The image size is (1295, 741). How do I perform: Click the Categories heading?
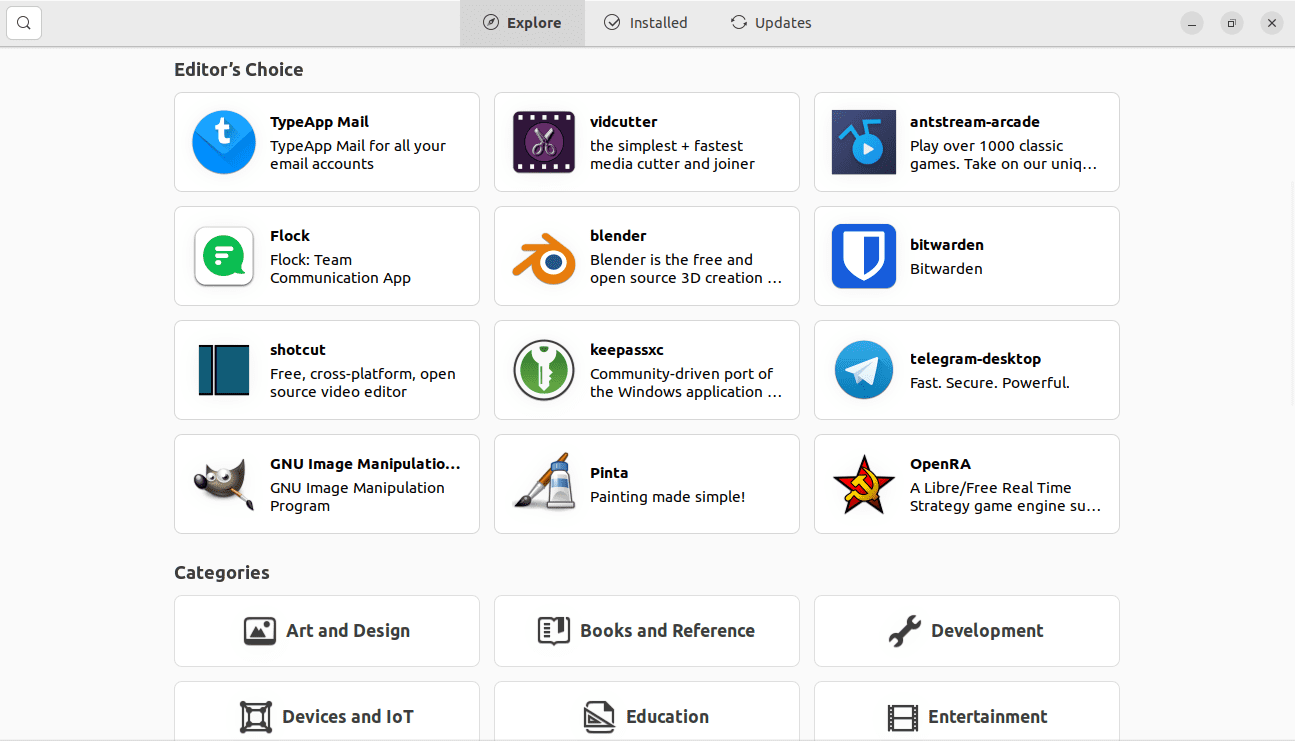click(x=222, y=573)
